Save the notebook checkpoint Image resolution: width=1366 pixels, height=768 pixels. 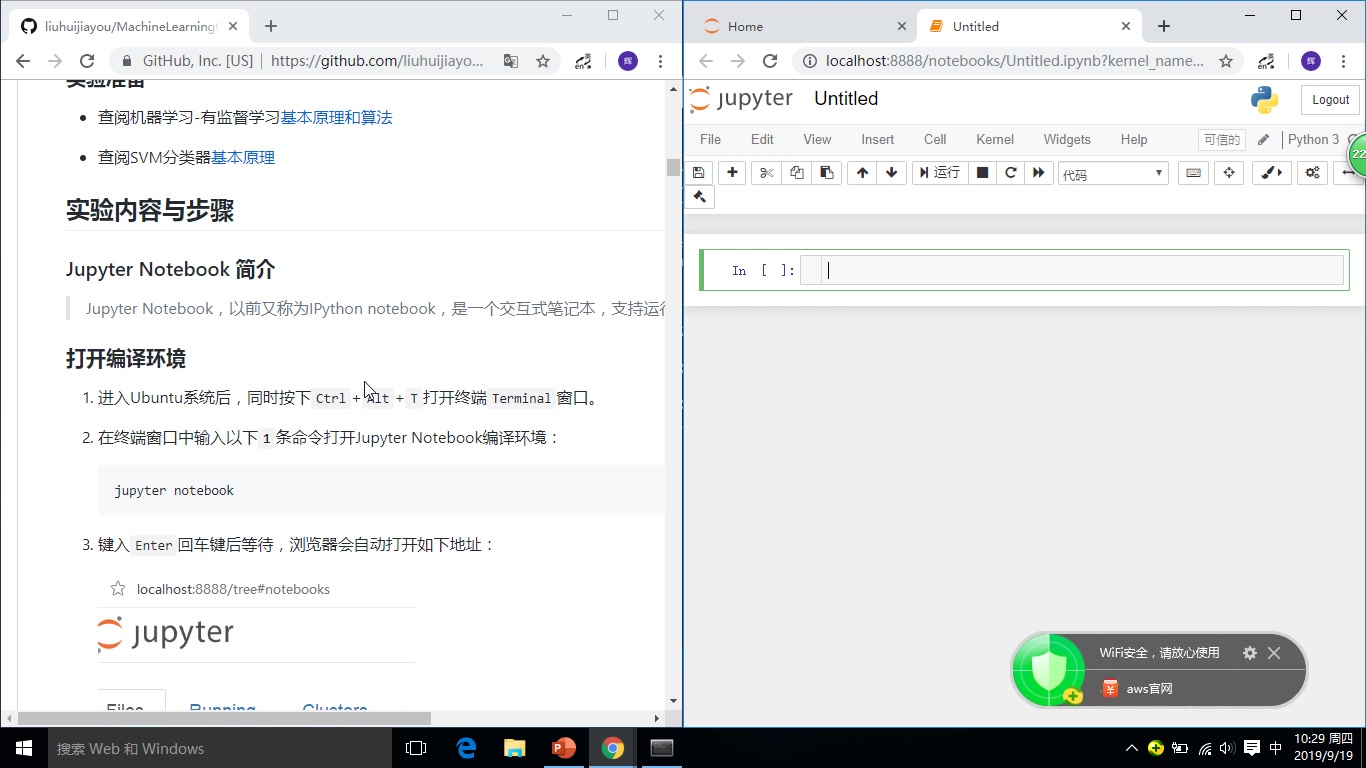(699, 173)
